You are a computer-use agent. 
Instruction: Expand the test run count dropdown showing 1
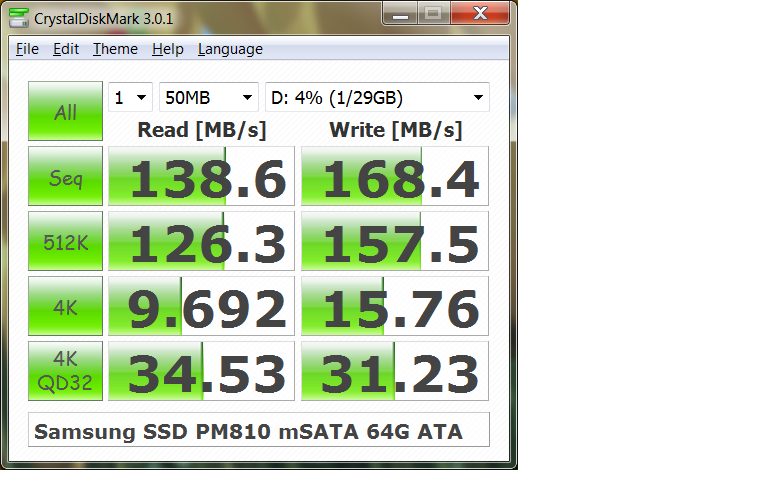coord(131,97)
